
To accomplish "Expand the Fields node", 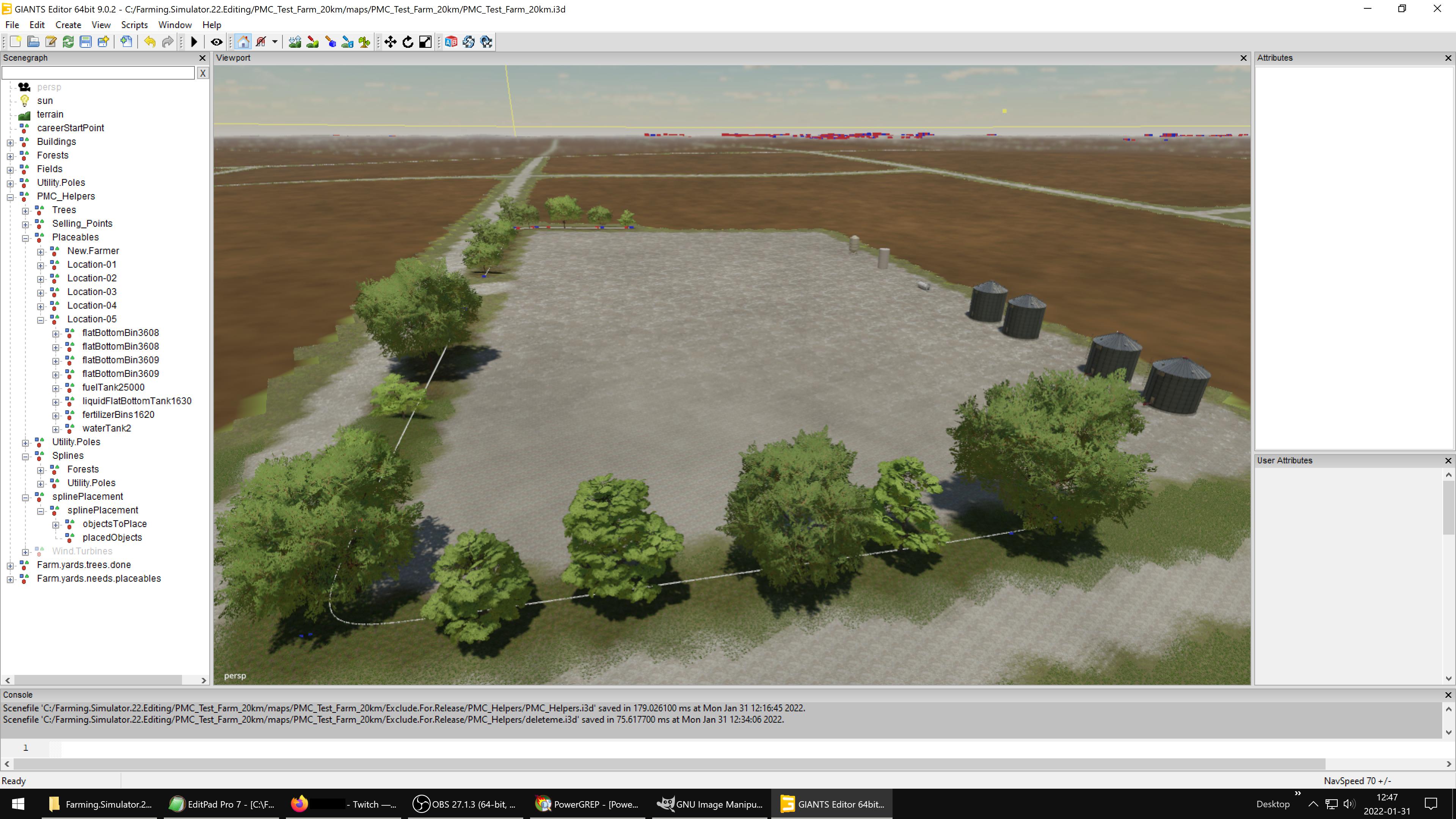I will click(x=10, y=169).
